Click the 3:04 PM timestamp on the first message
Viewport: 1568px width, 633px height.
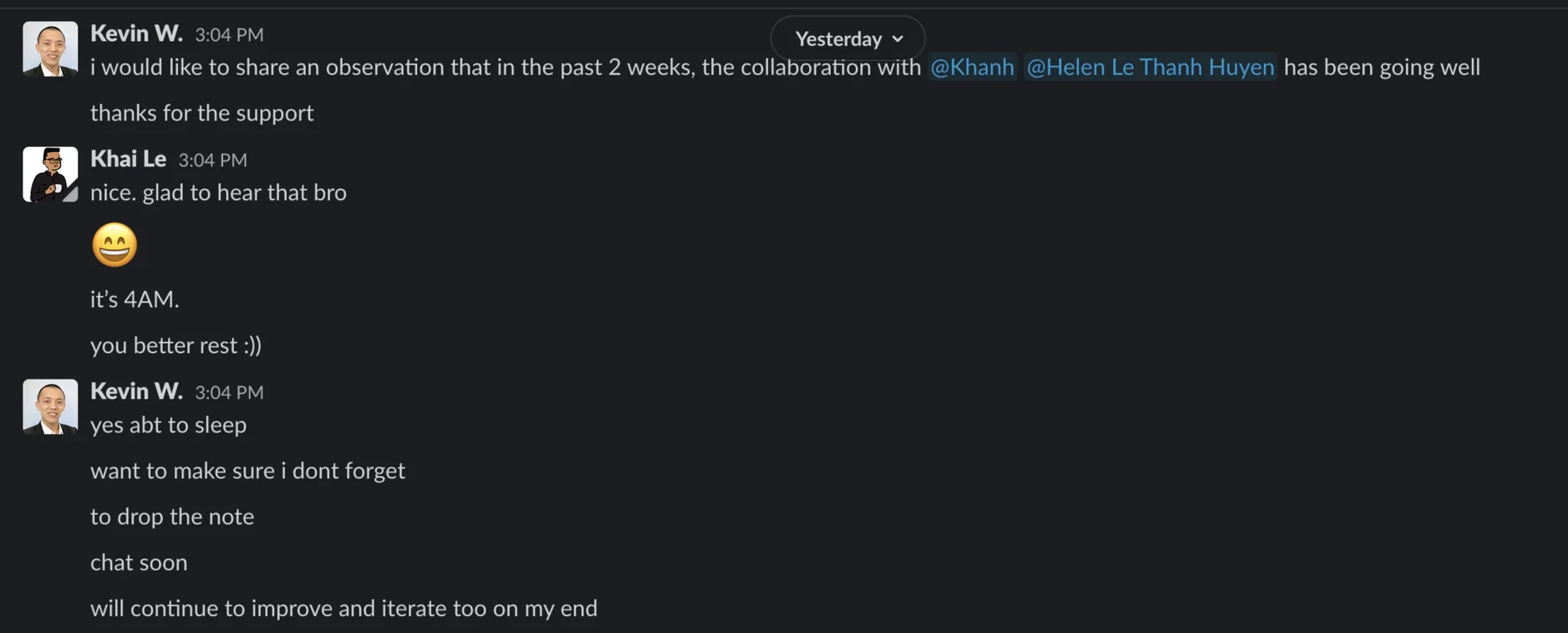[229, 34]
